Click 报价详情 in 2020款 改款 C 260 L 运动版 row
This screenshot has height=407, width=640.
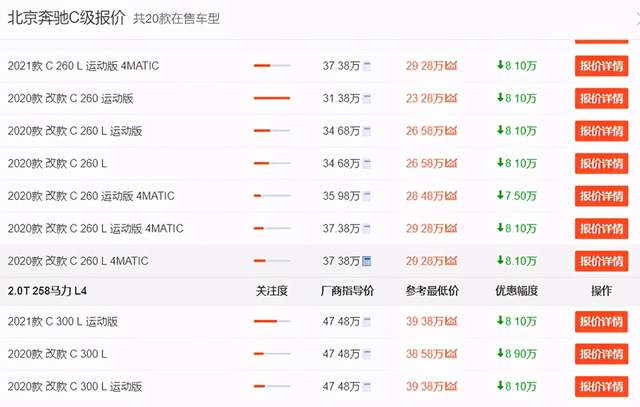click(x=601, y=131)
